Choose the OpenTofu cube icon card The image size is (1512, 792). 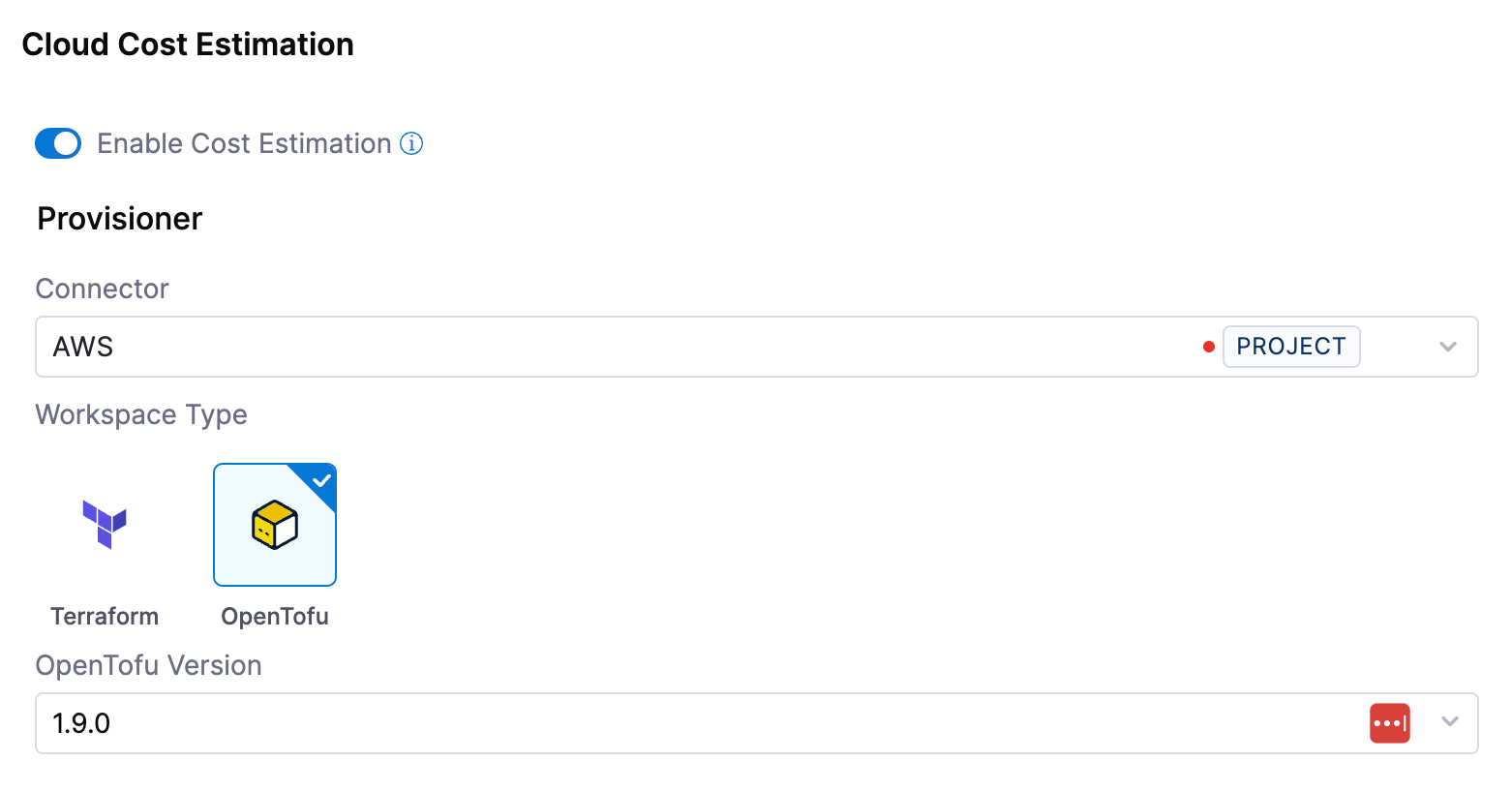(x=275, y=525)
